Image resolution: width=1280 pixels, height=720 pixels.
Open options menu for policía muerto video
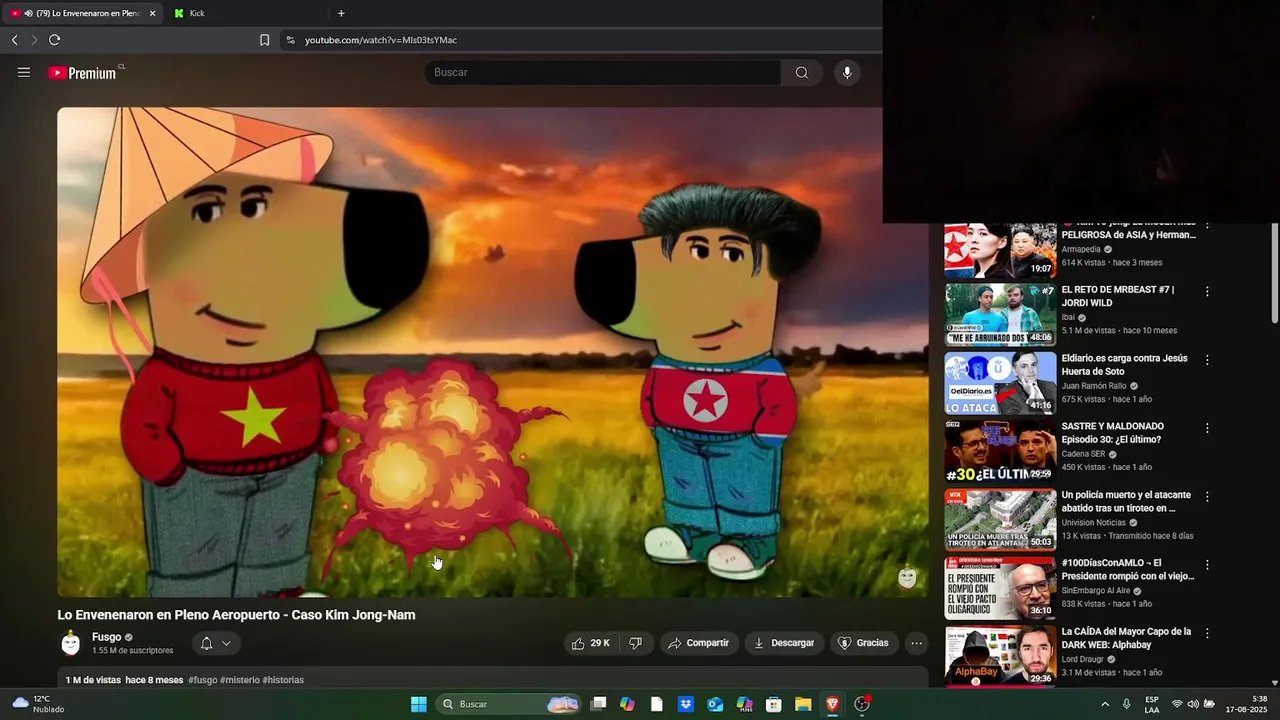(1207, 496)
